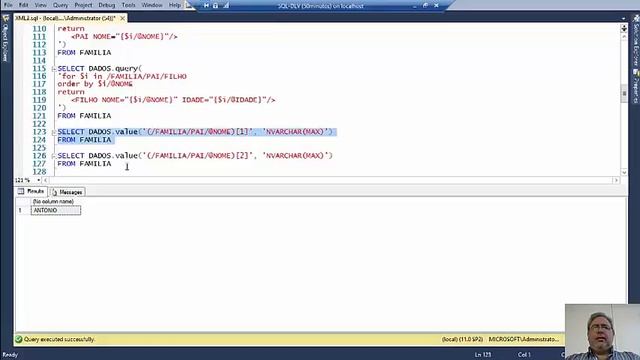Close the XML2.sql document tab
Viewport: 640px width, 360px height.
coord(122,18)
